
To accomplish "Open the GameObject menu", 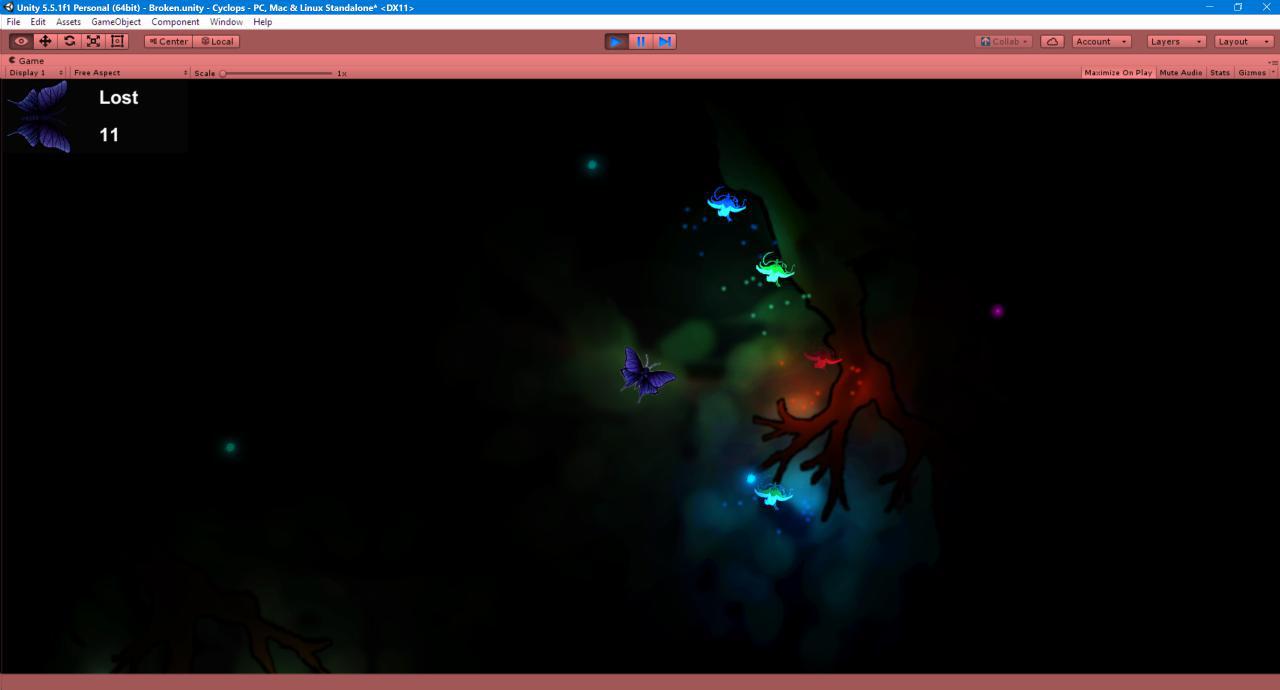I will tap(116, 21).
